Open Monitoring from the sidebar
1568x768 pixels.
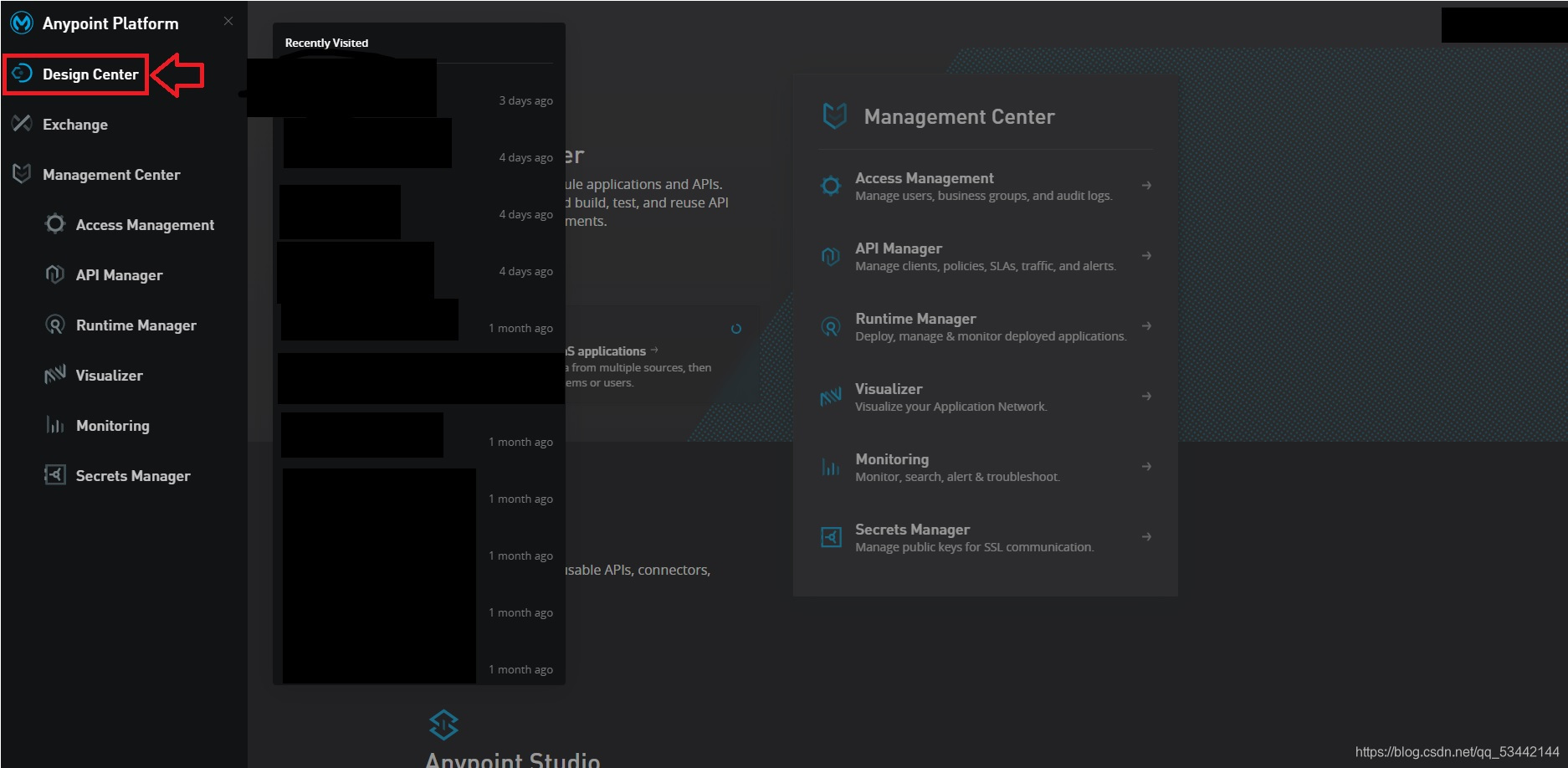click(112, 426)
